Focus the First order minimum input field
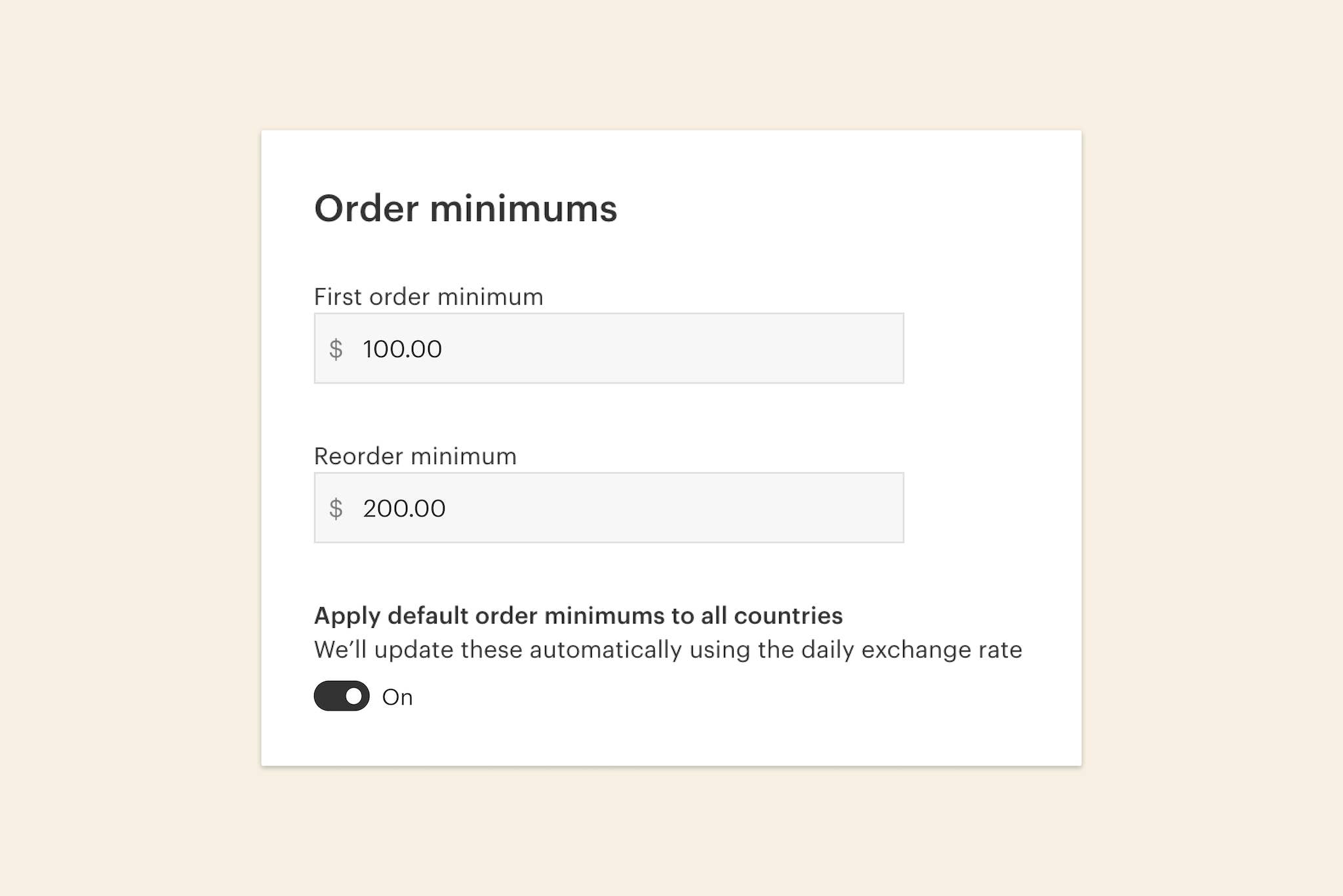The width and height of the screenshot is (1343, 896). click(x=609, y=349)
